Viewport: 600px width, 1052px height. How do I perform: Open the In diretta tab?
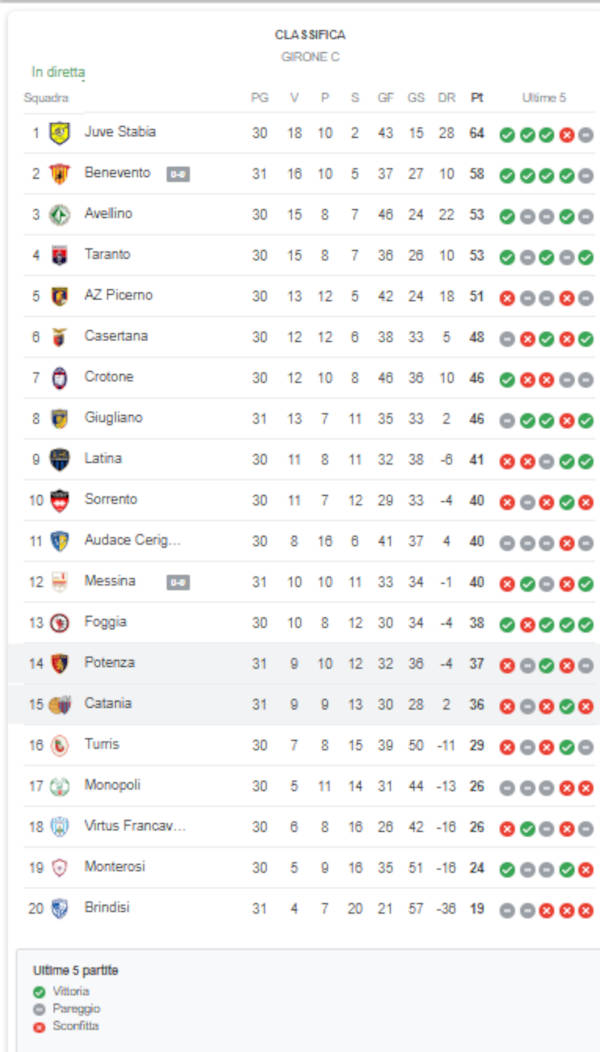point(58,72)
